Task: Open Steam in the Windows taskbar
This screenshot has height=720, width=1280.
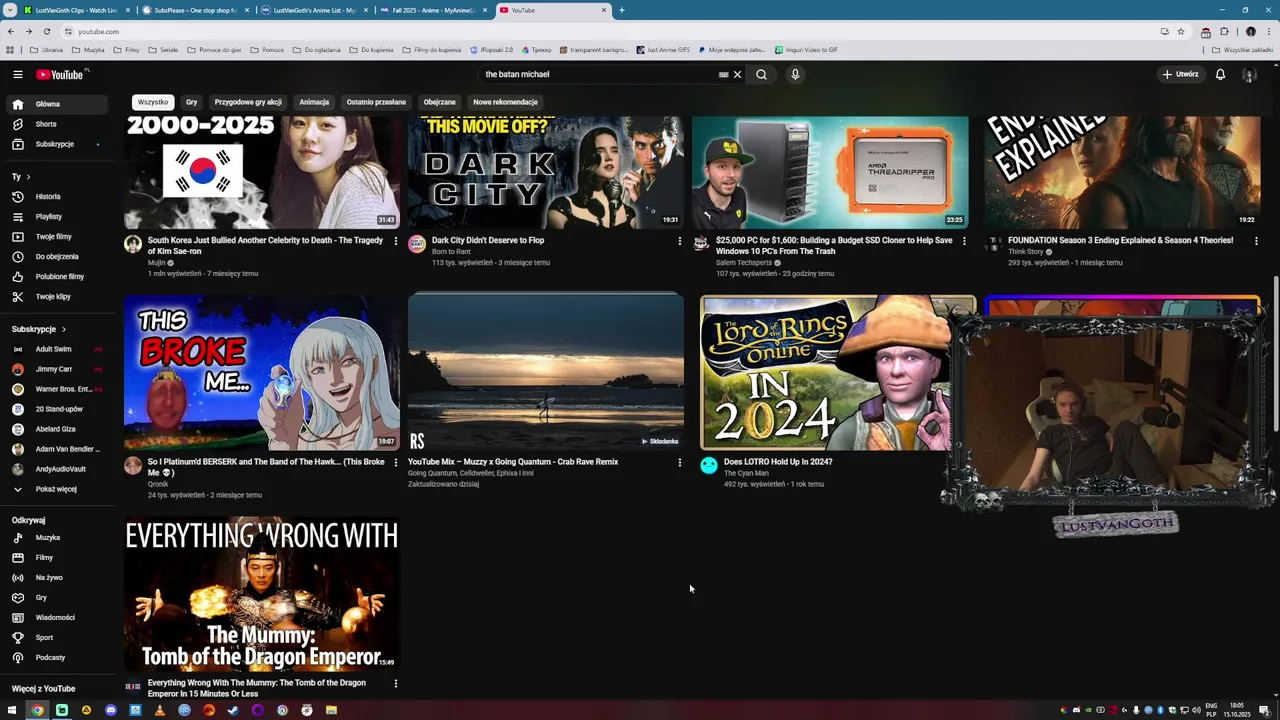Action: 233,710
